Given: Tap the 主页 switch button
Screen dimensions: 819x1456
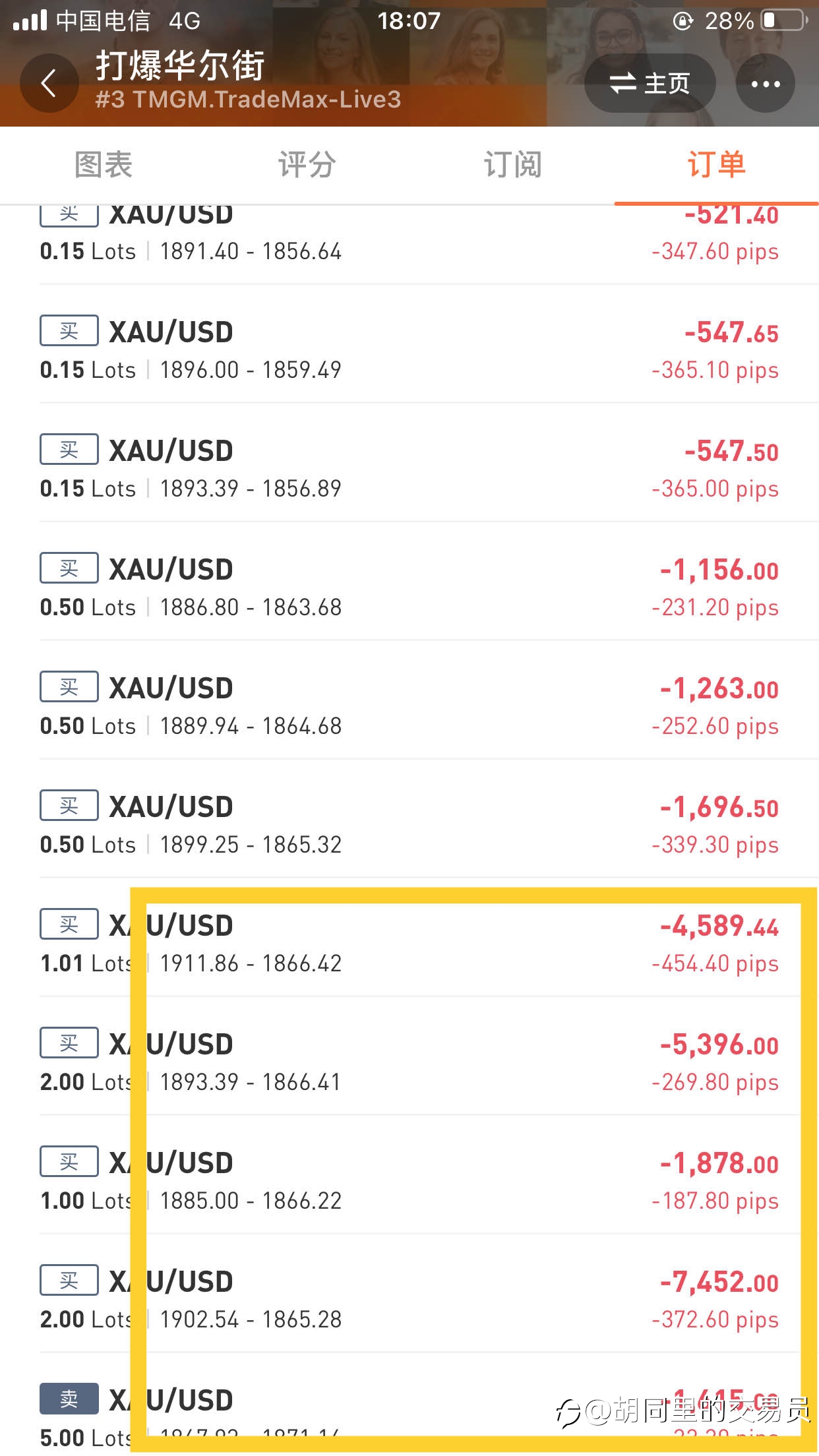Looking at the screenshot, I should pos(650,83).
